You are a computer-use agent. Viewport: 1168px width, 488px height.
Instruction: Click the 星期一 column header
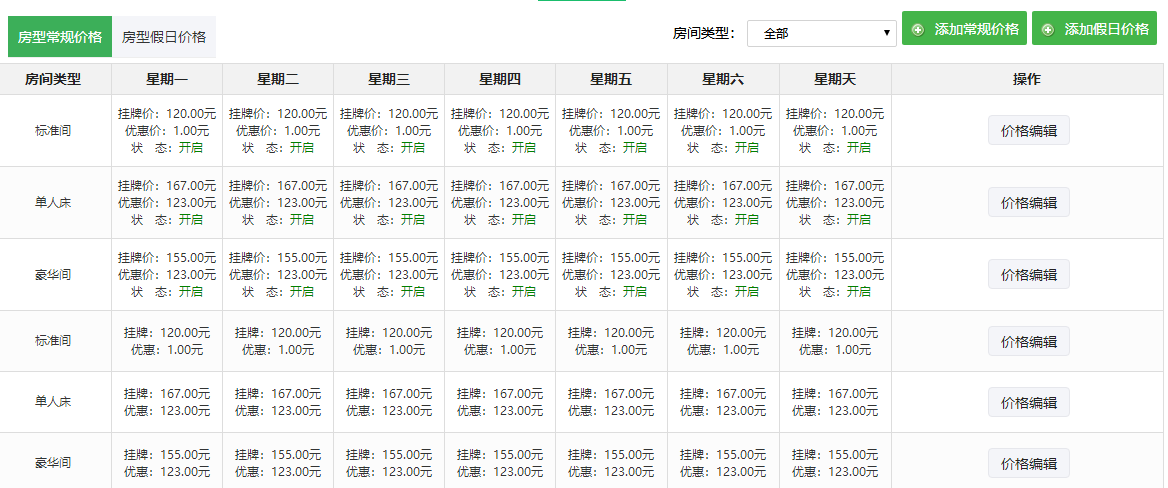pyautogui.click(x=167, y=79)
